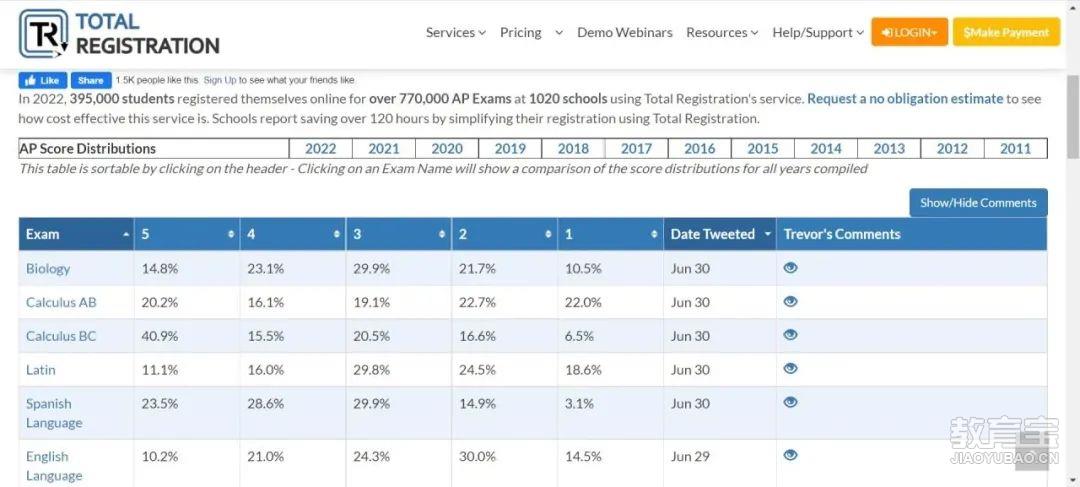Sort table by score 1 column
The width and height of the screenshot is (1080, 487).
(610, 234)
